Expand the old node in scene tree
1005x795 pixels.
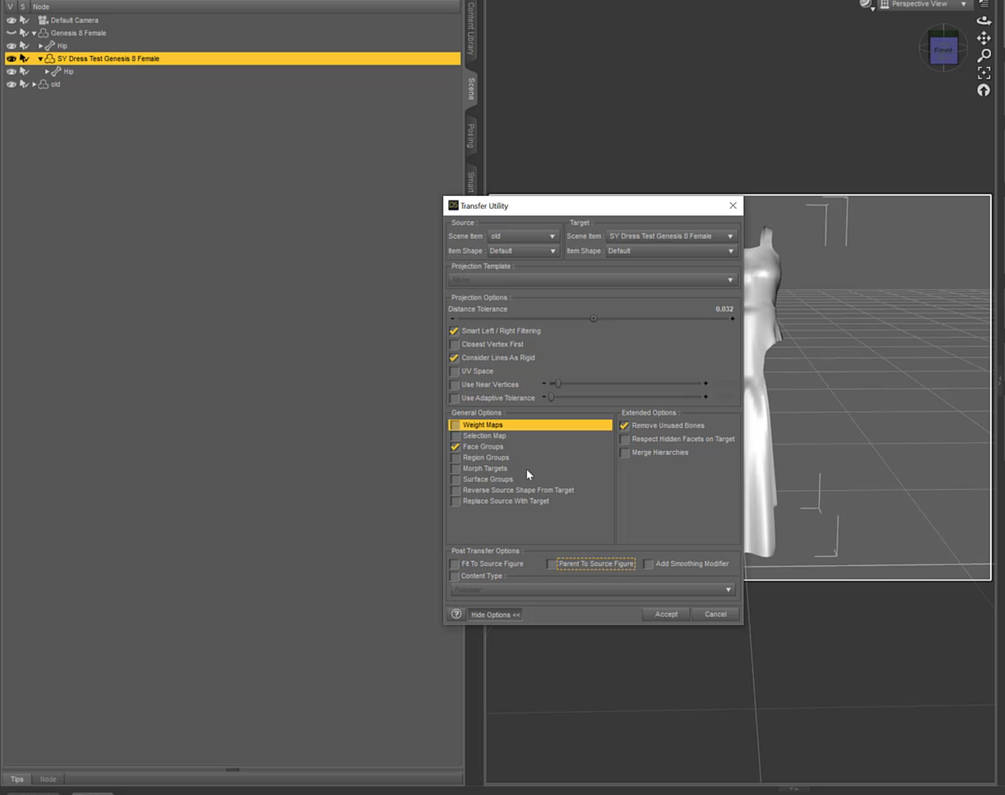pyautogui.click(x=34, y=85)
